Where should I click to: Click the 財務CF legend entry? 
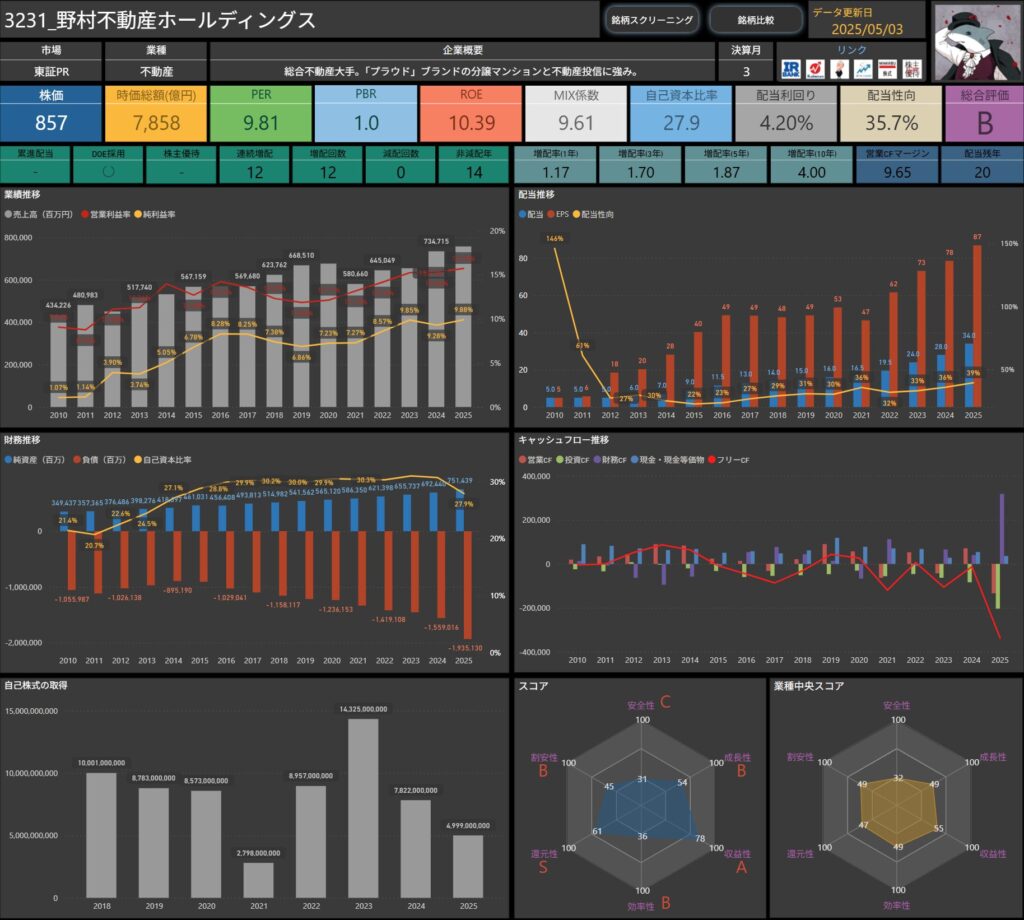(610, 460)
